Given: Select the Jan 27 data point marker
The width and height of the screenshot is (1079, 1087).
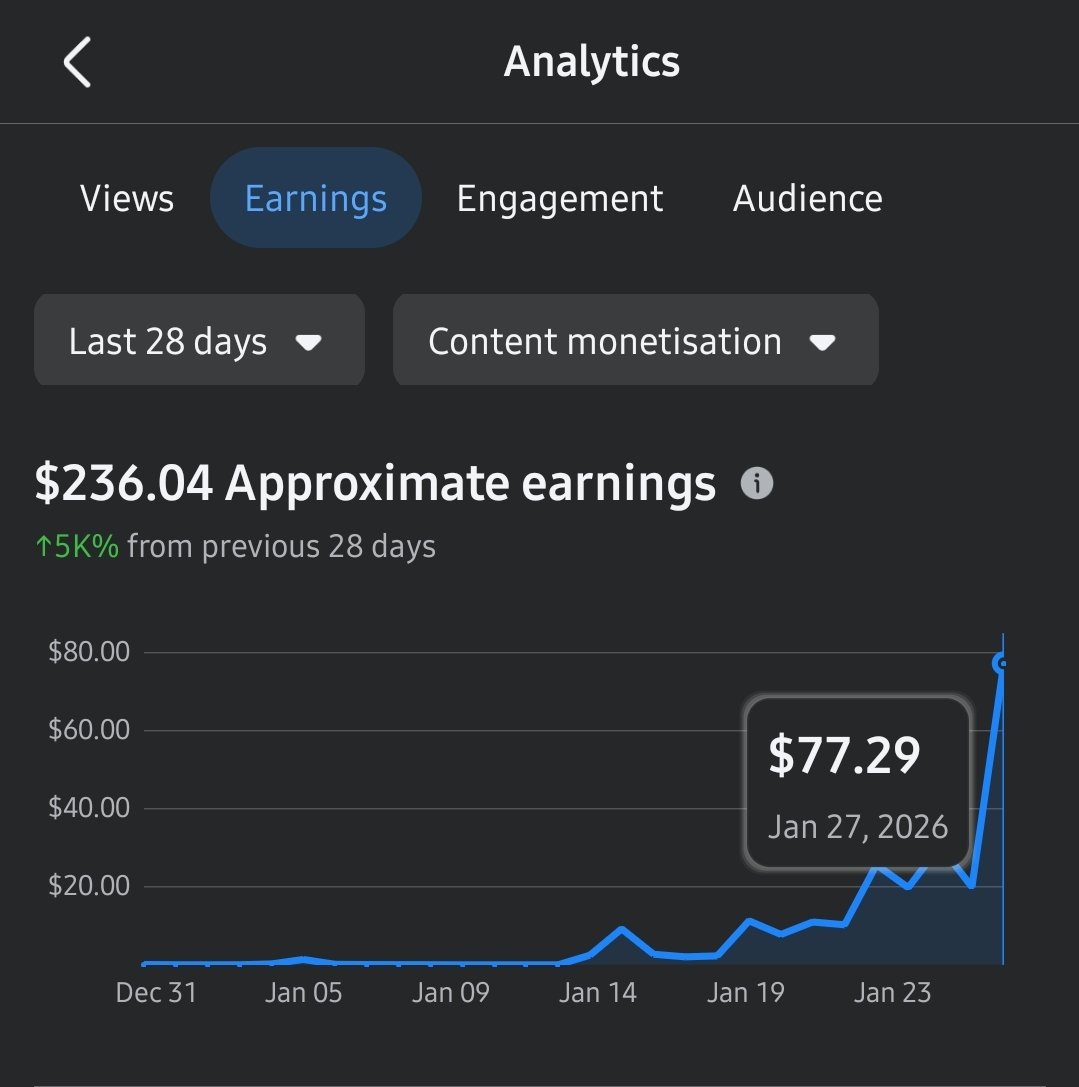Looking at the screenshot, I should [x=1002, y=663].
